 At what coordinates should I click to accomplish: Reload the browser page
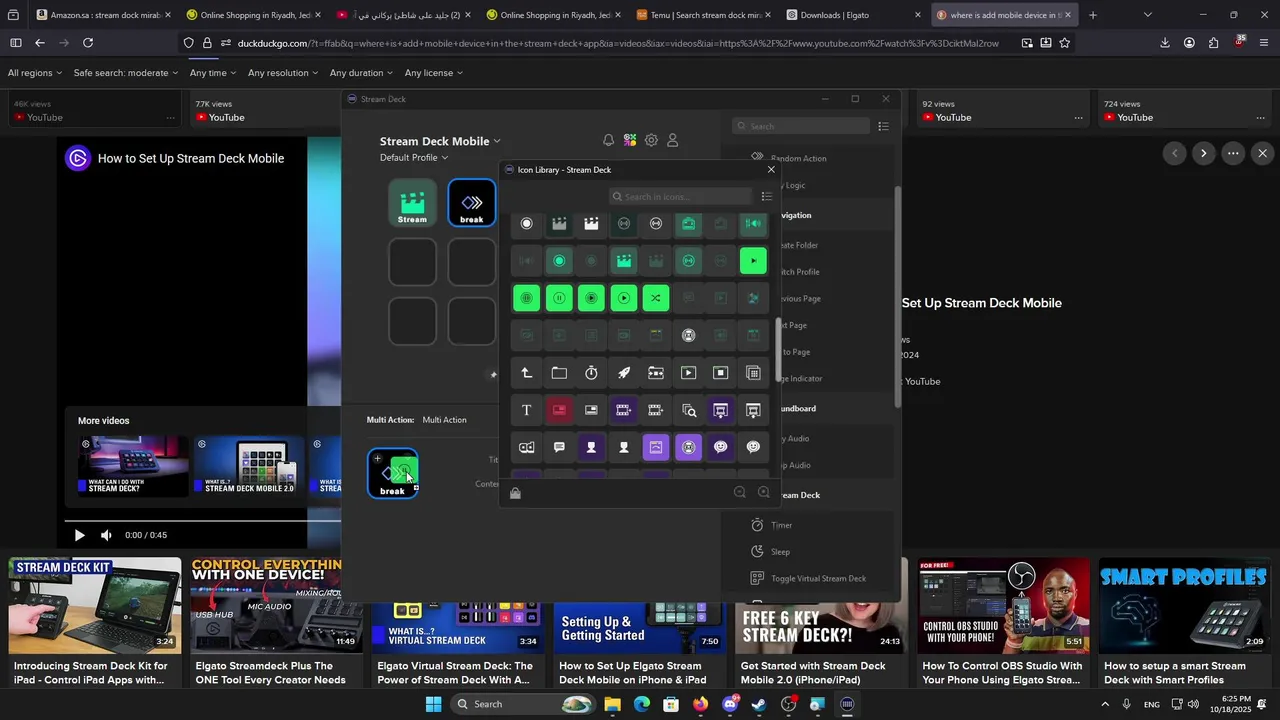(88, 43)
